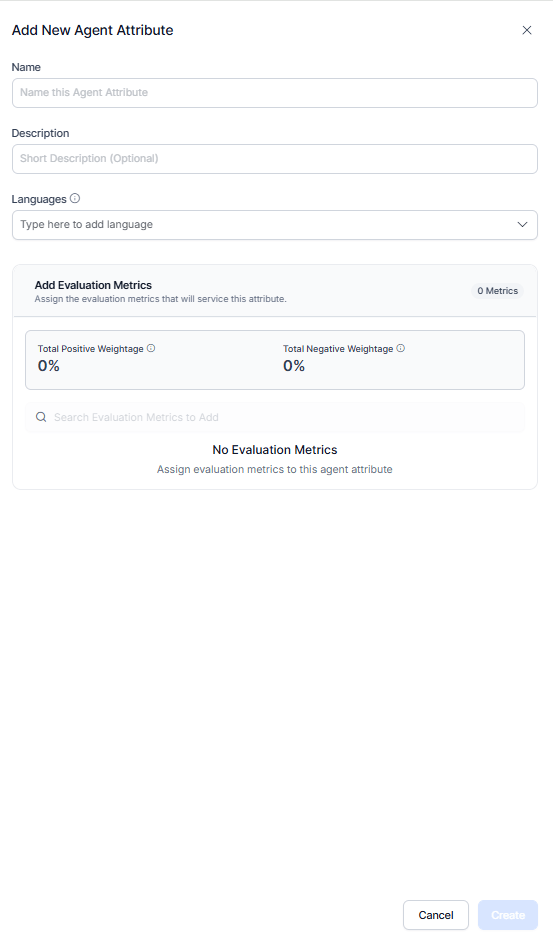553x940 pixels.
Task: Focus the Search Evaluation Metrics to Add box
Action: tap(275, 417)
